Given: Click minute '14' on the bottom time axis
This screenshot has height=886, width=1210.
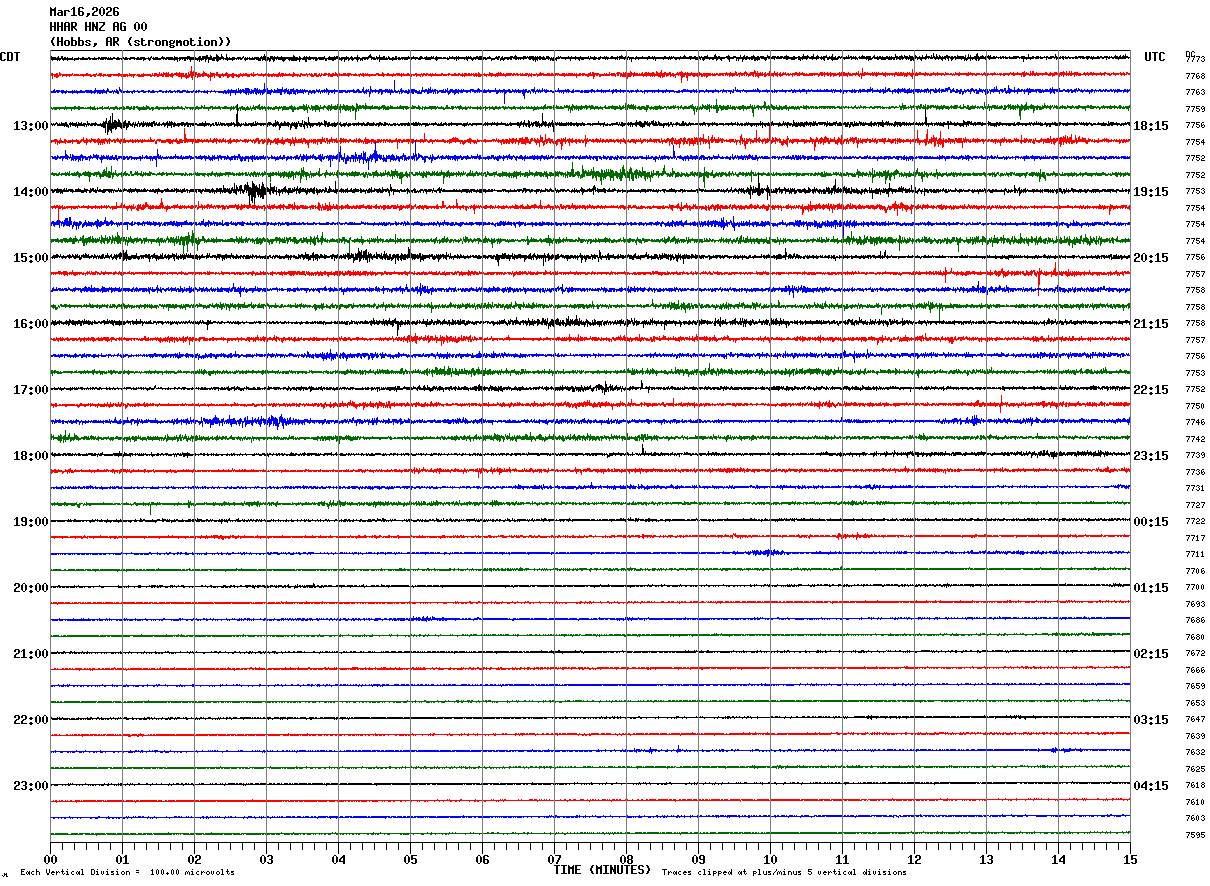Looking at the screenshot, I should pyautogui.click(x=1058, y=860).
